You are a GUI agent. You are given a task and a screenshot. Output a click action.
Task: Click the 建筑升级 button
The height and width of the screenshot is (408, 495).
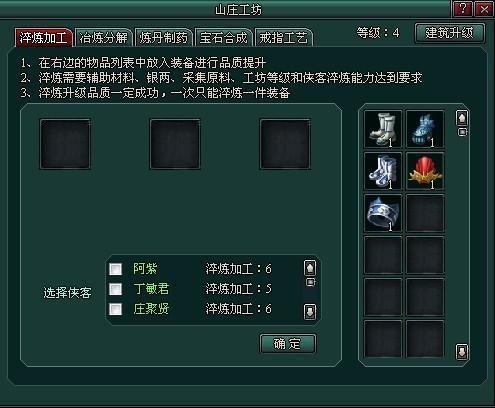450,33
